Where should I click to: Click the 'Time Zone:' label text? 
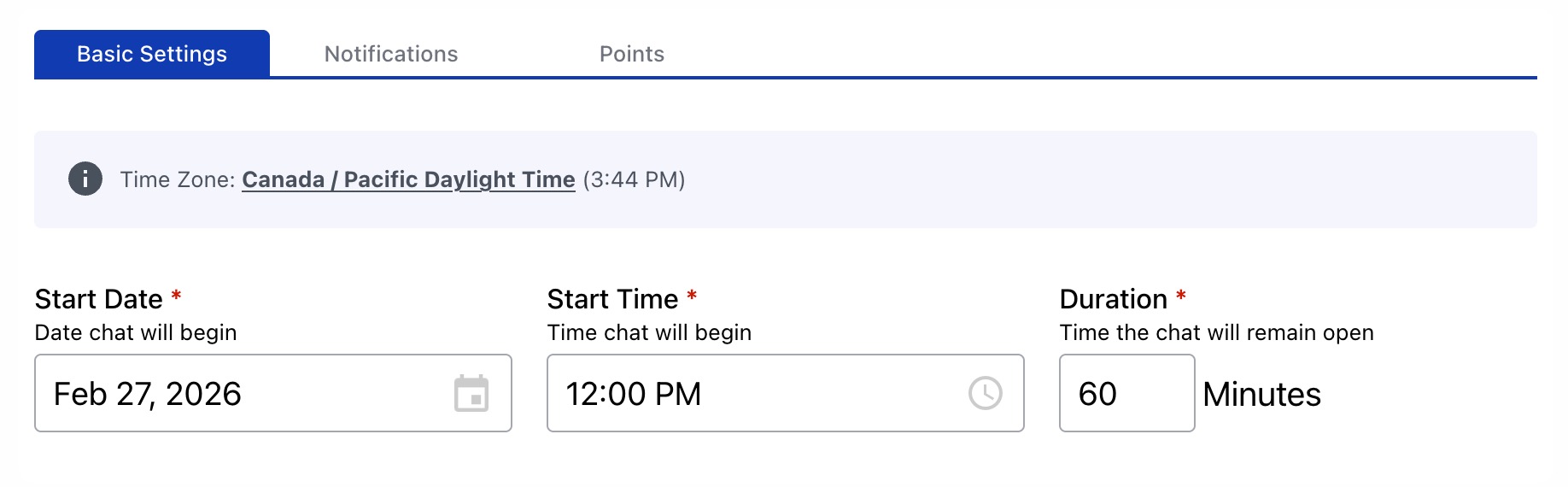177,179
